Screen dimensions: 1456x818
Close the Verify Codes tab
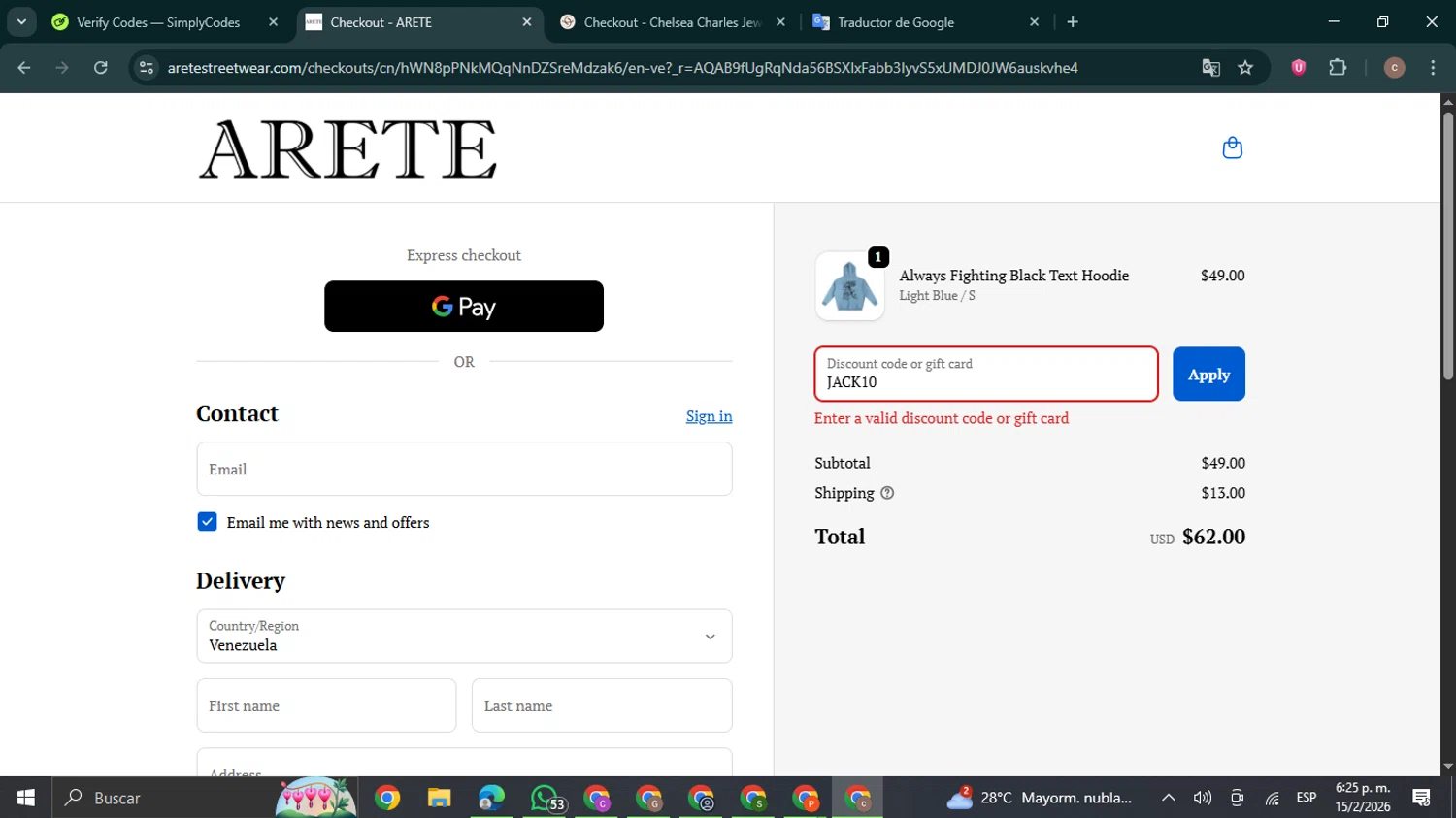(x=273, y=21)
